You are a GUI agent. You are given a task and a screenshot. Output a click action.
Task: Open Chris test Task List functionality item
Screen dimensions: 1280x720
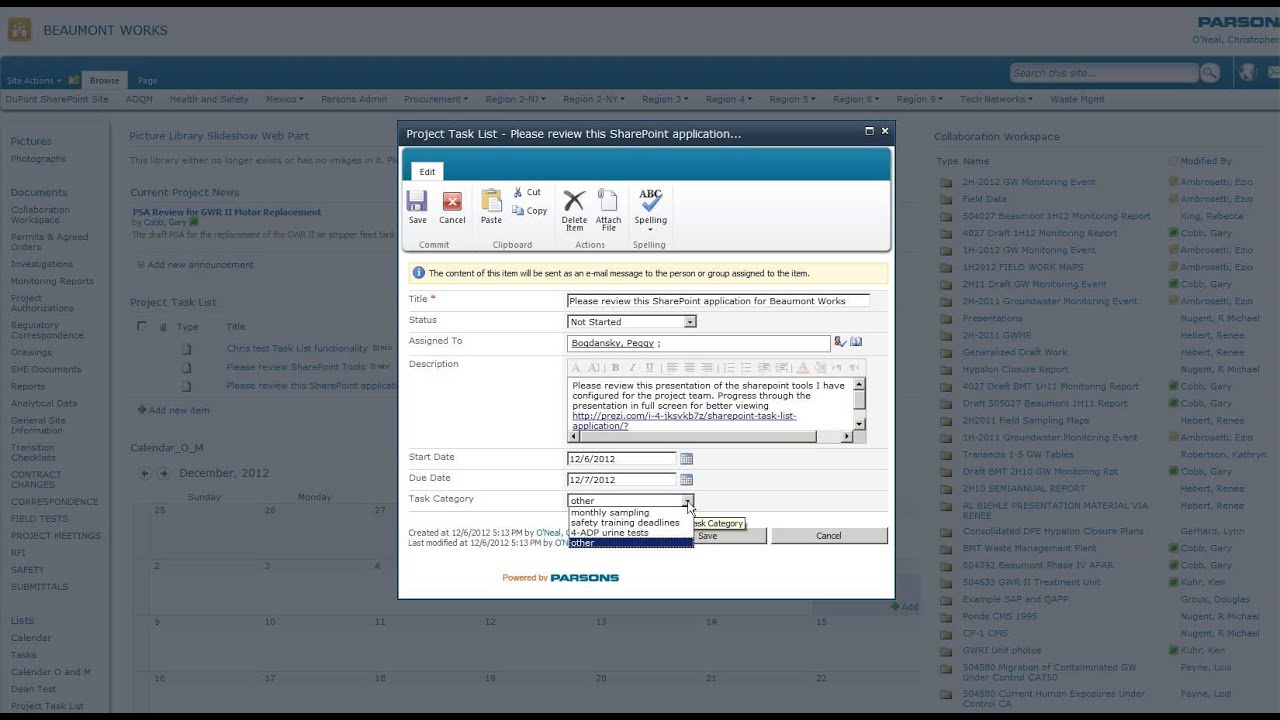click(x=297, y=348)
